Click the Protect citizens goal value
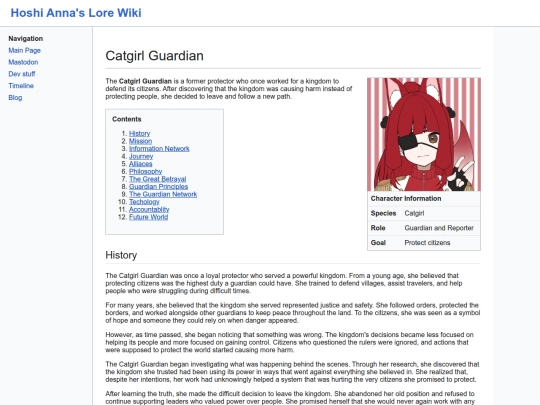 coord(427,242)
